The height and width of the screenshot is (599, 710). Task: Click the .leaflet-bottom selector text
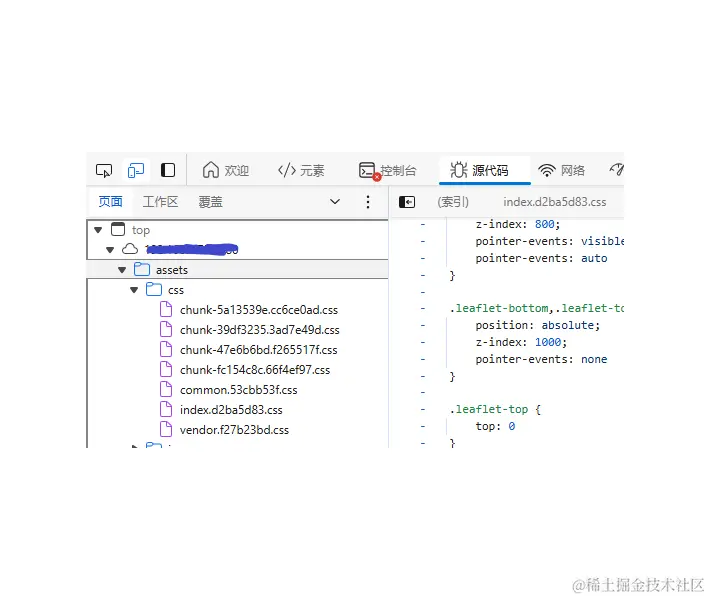(x=499, y=308)
